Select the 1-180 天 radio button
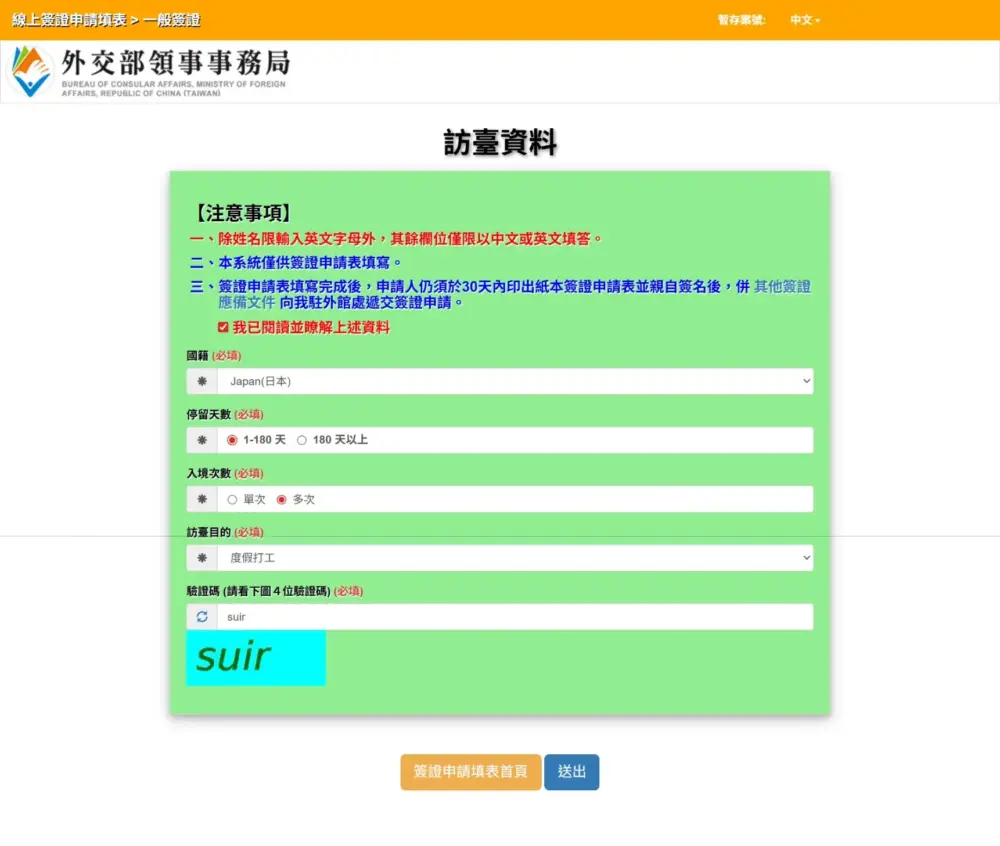Image resolution: width=1000 pixels, height=846 pixels. click(x=232, y=440)
